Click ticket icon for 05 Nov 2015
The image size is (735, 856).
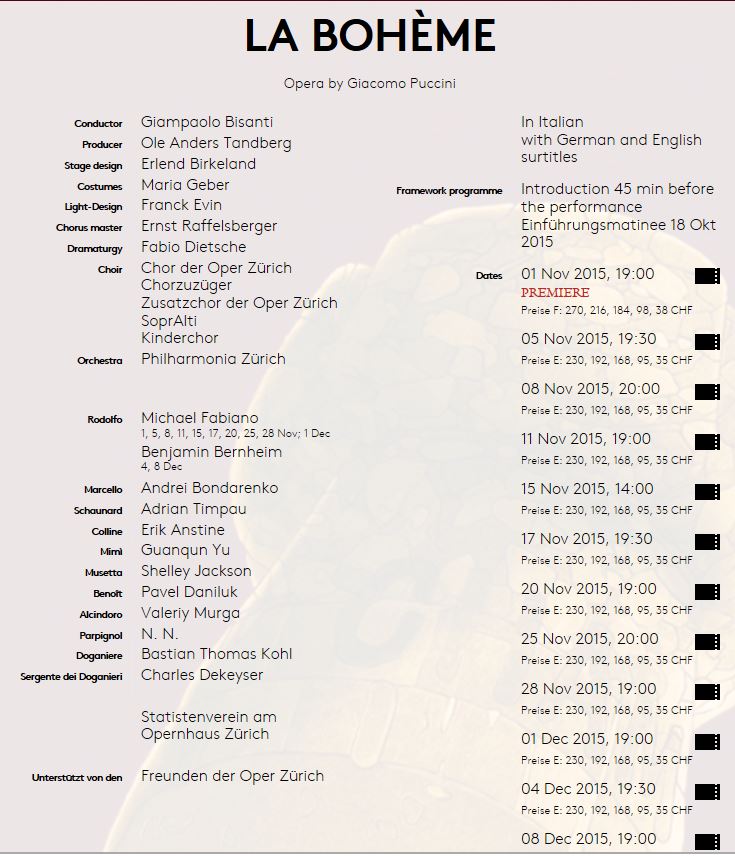(707, 341)
